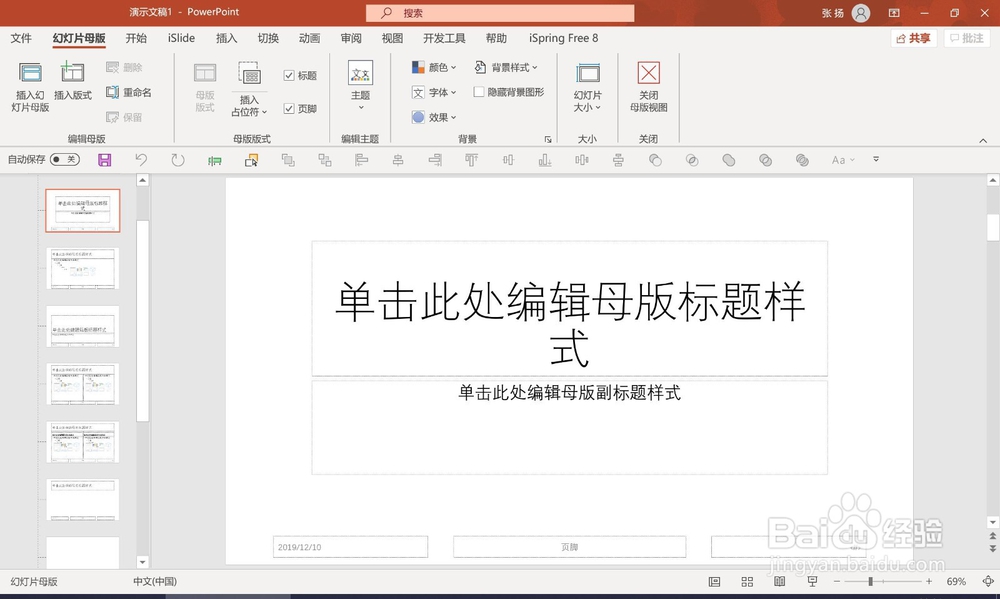The width and height of the screenshot is (1000, 599).
Task: Click the zoom out minus button
Action: [x=837, y=582]
